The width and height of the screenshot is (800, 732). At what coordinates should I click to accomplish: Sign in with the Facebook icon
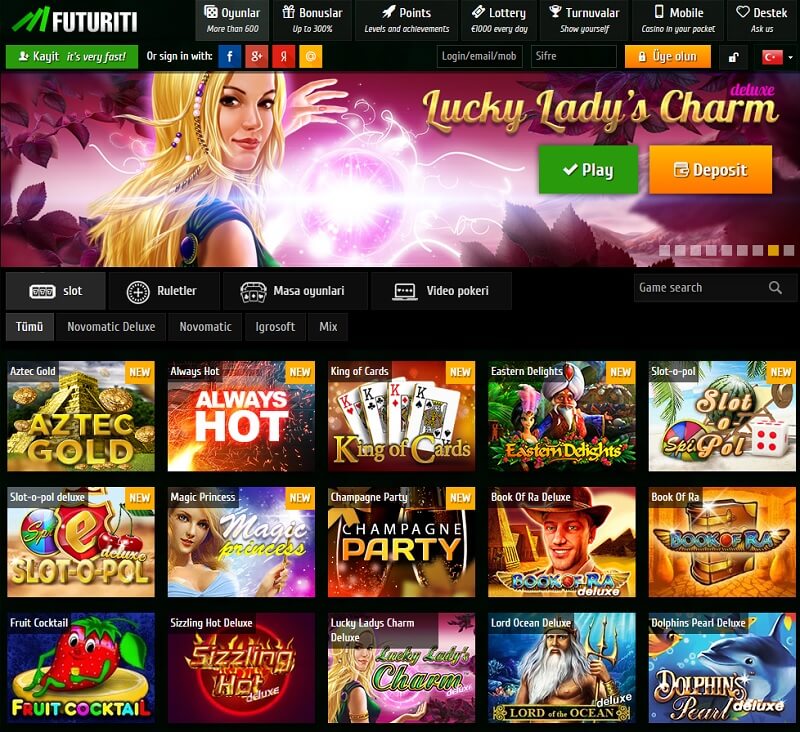click(230, 56)
